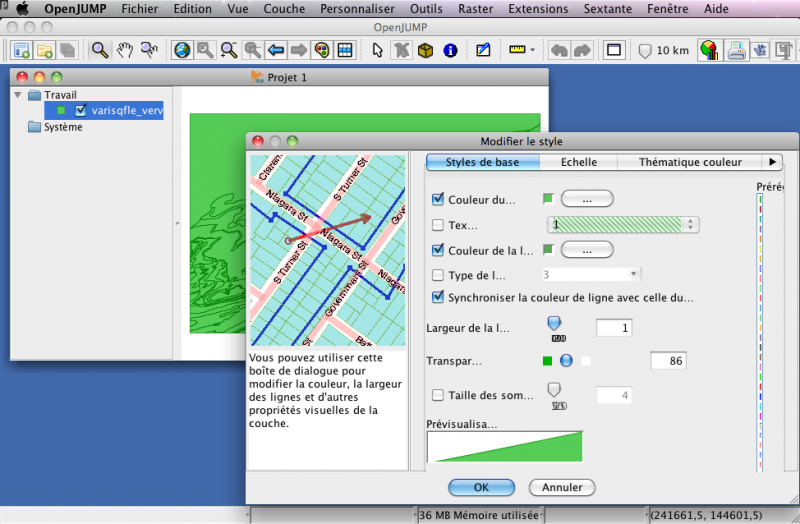800x524 pixels.
Task: Open the blue info feature tool
Action: click(450, 49)
